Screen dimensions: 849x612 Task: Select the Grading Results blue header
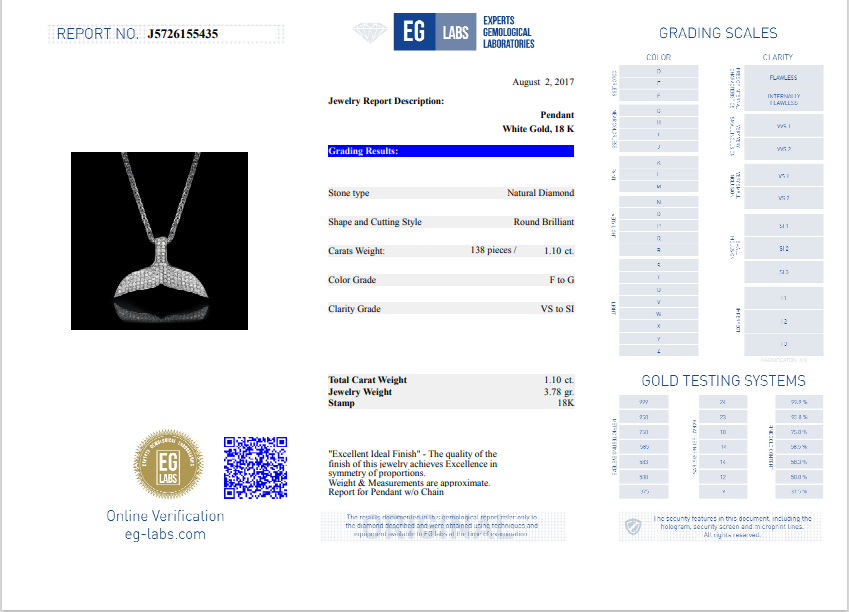(x=450, y=151)
